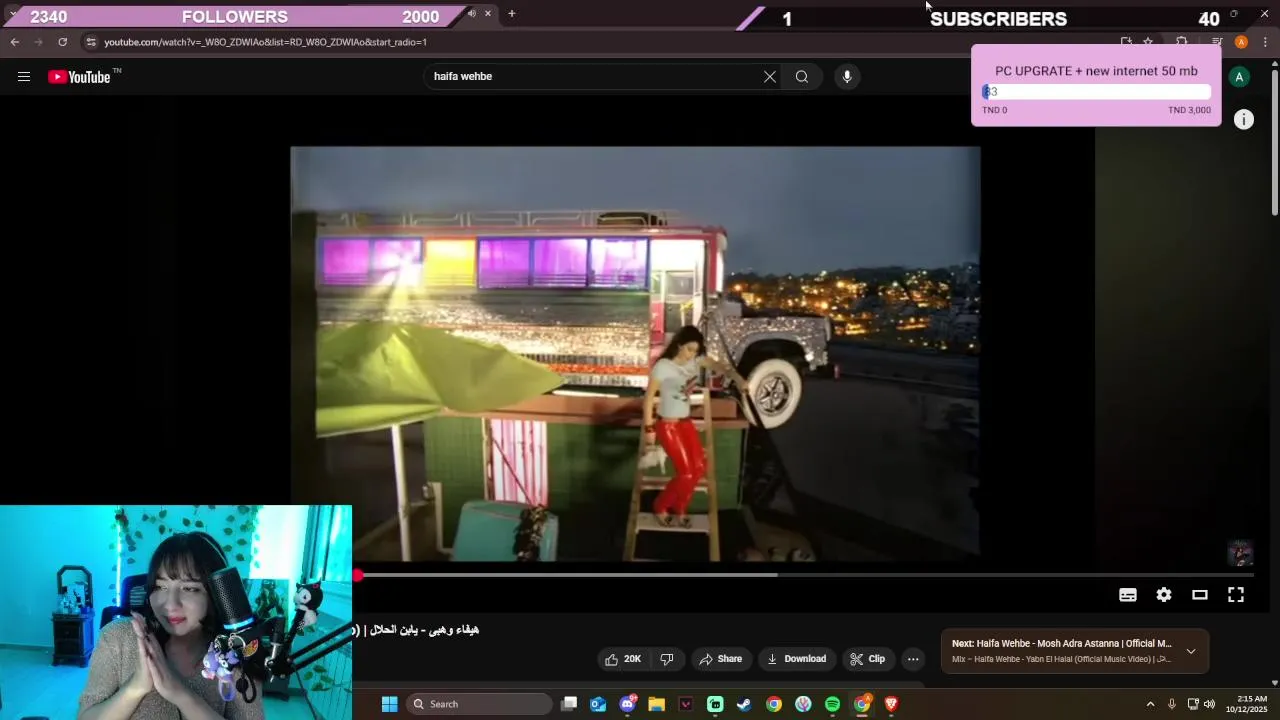Click the magnifier search button
Screen dimensions: 1280x720
tap(802, 76)
